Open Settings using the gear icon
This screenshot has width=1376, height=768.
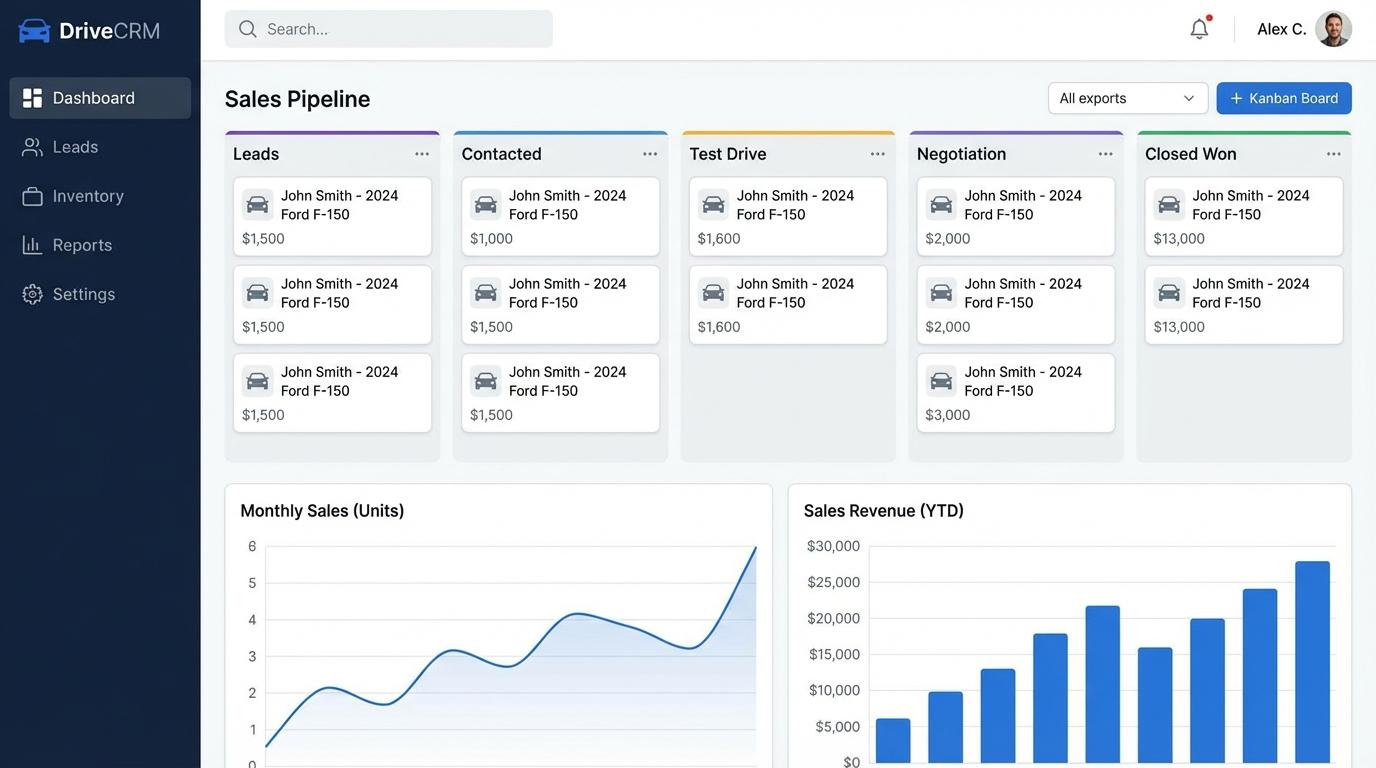[31, 292]
